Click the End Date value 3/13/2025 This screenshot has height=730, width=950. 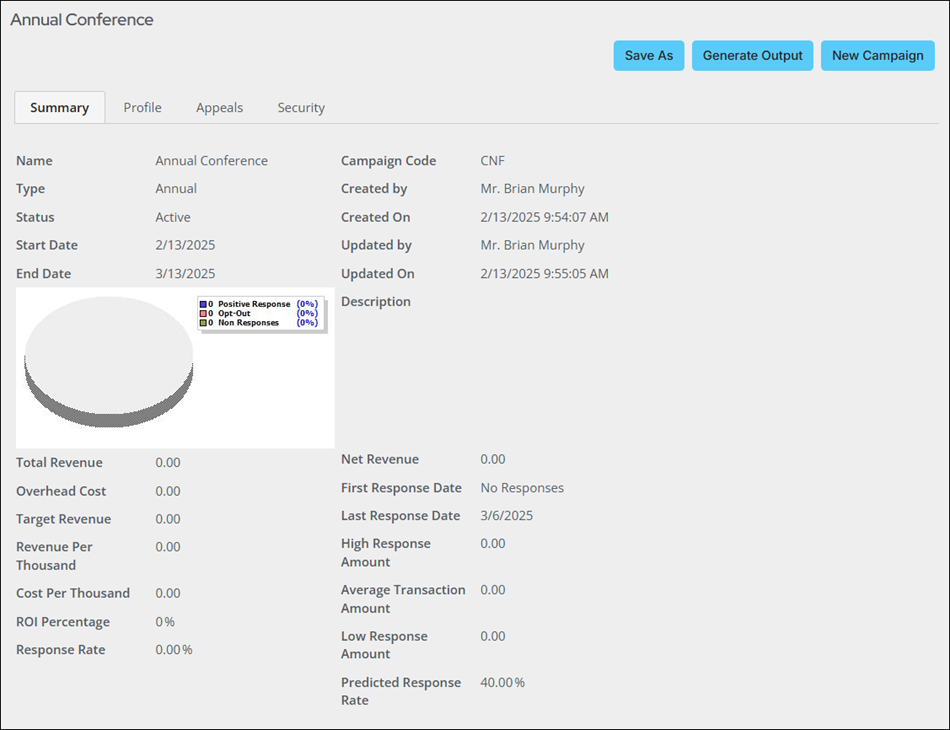185,273
